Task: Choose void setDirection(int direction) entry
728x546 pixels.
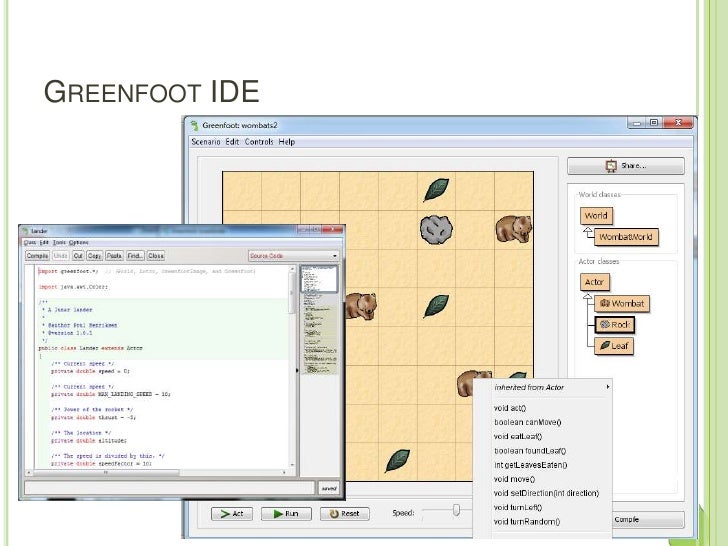Action: 546,493
